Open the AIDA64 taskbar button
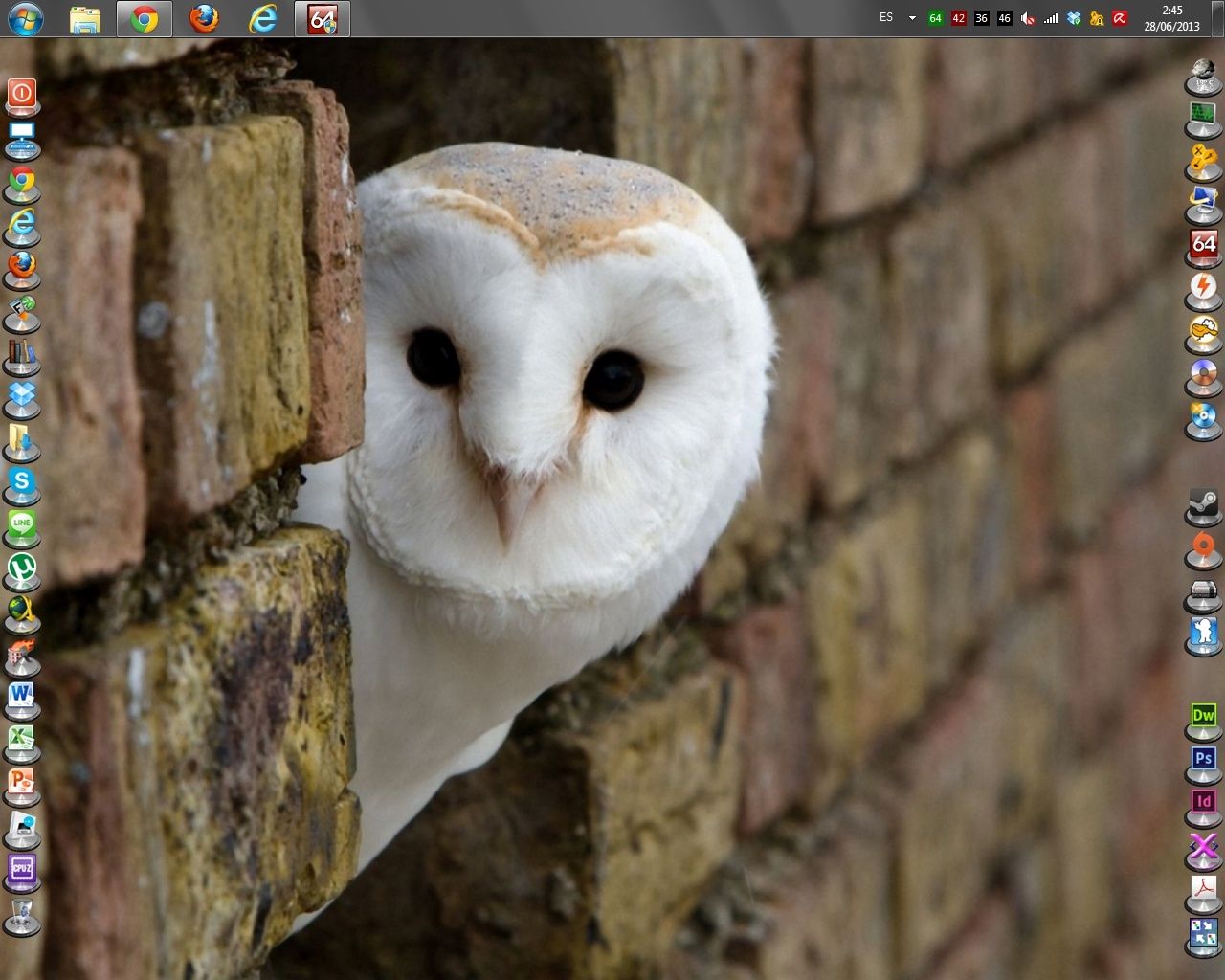Image resolution: width=1225 pixels, height=980 pixels. [x=323, y=18]
